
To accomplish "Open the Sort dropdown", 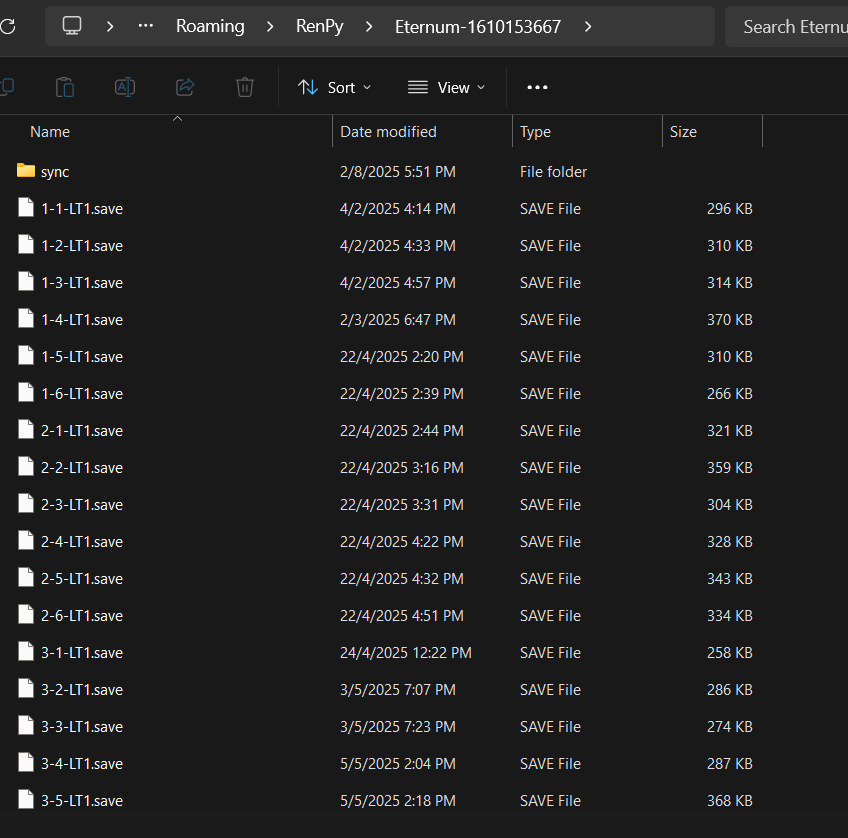I will [x=335, y=87].
